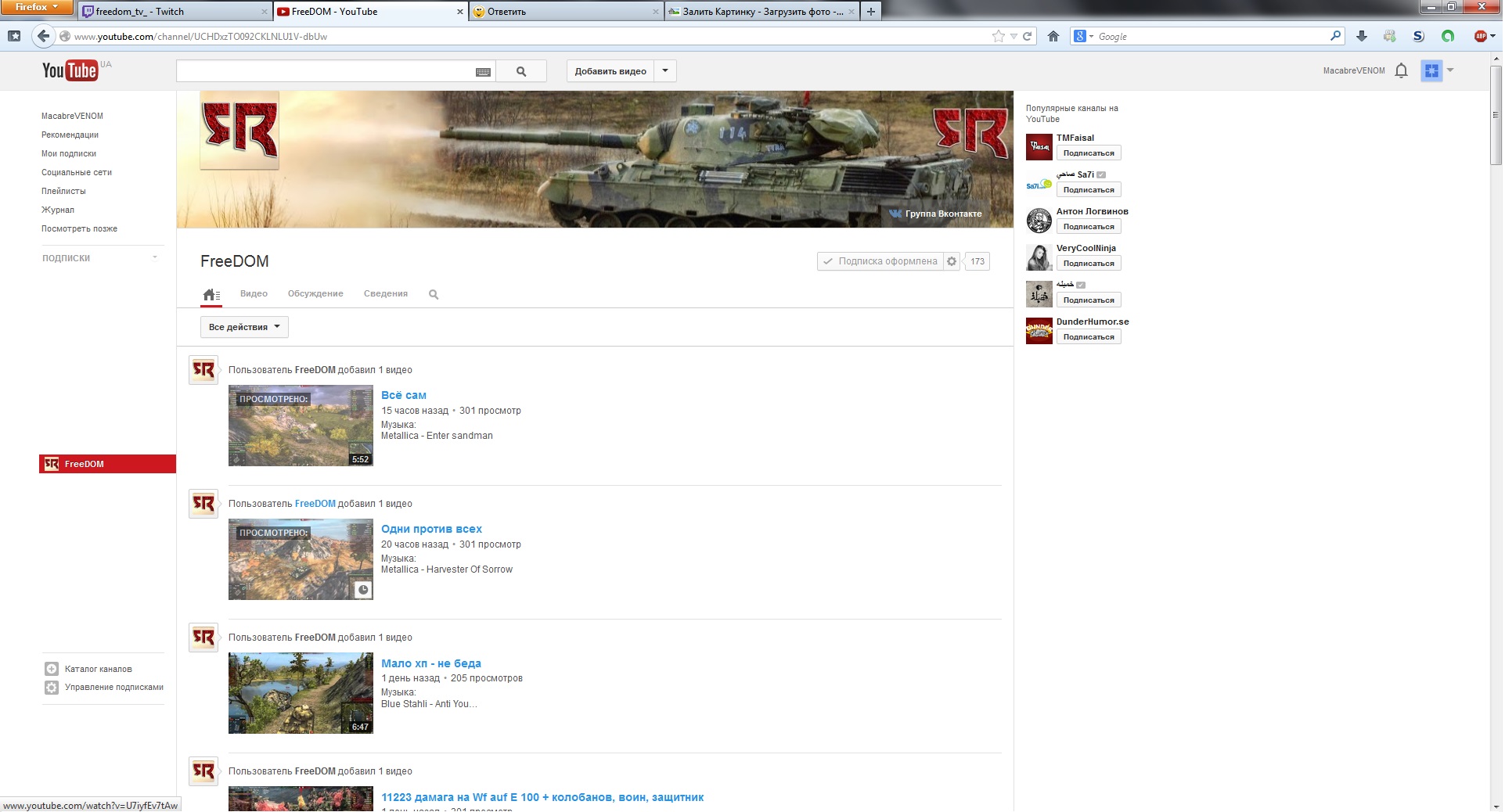This screenshot has width=1505, height=812.
Task: Switch to freedom_tv_ Twitch tab
Action: pyautogui.click(x=175, y=12)
